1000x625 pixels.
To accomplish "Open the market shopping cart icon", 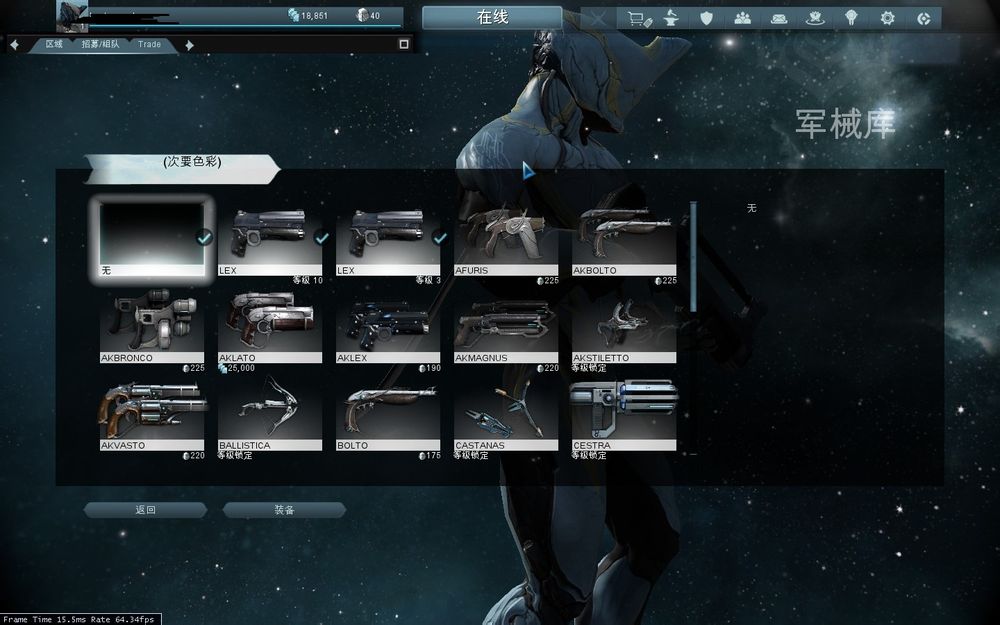I will (640, 19).
